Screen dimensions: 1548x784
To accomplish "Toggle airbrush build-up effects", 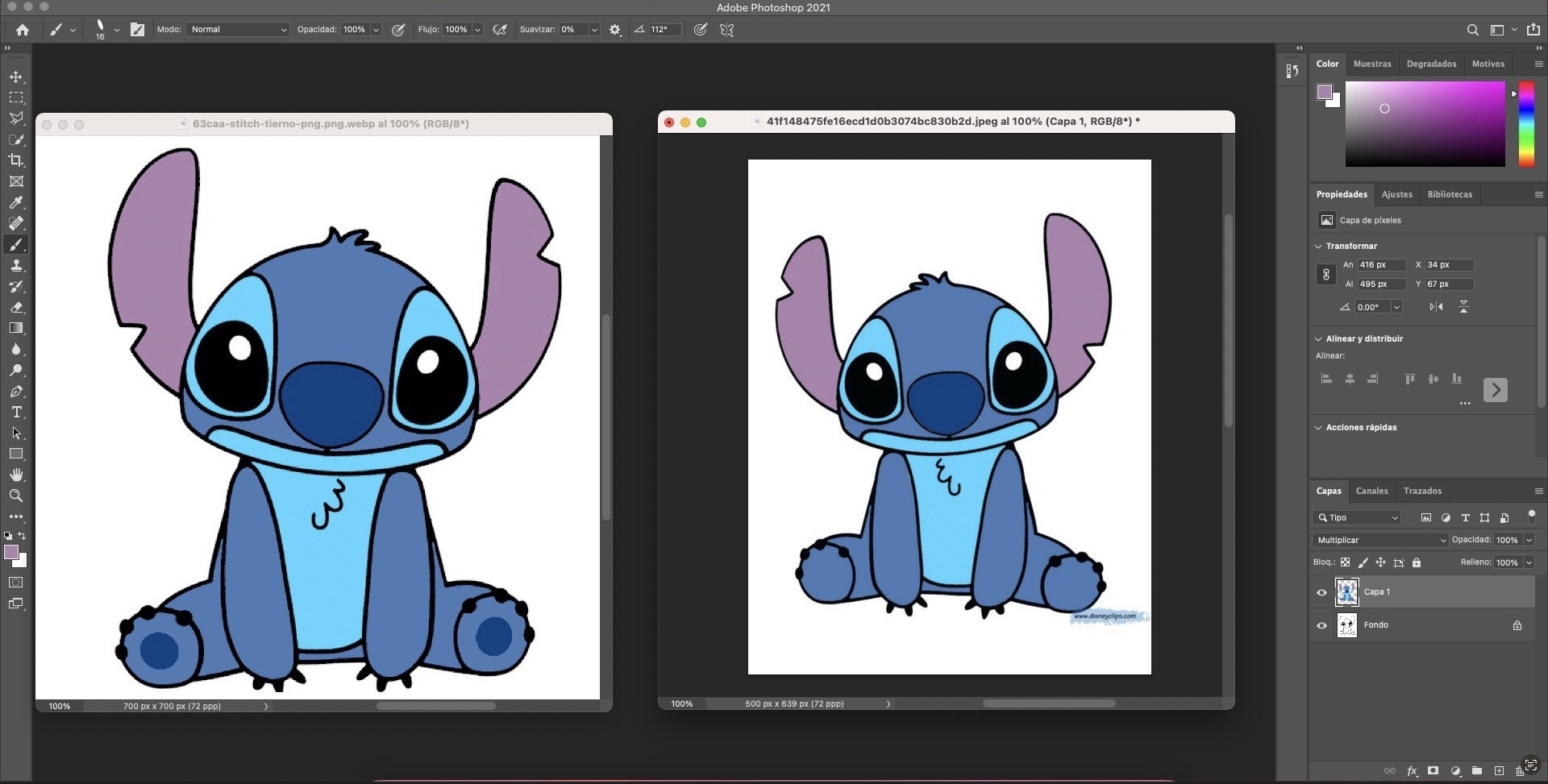I will tap(500, 30).
